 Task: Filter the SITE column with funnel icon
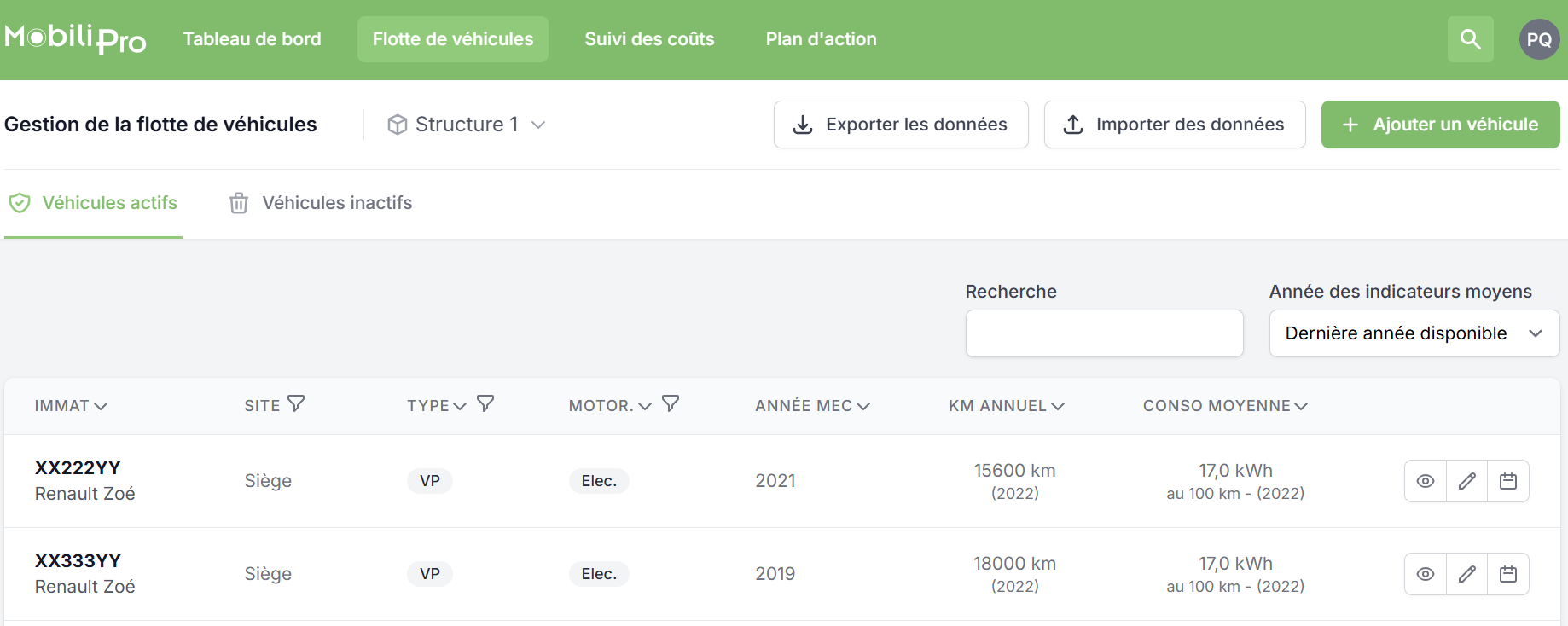pyautogui.click(x=296, y=403)
